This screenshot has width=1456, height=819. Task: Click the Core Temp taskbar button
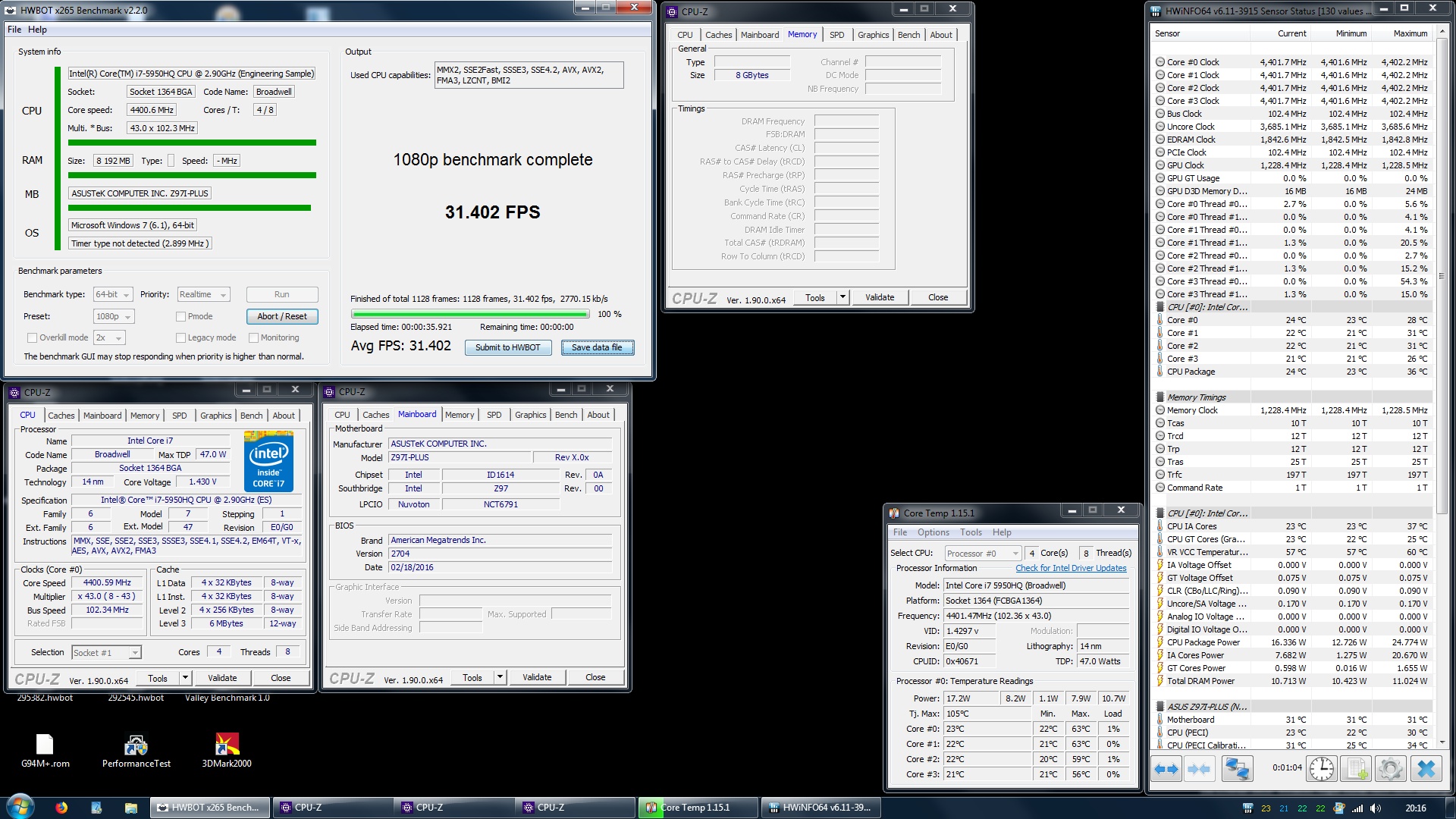point(698,808)
